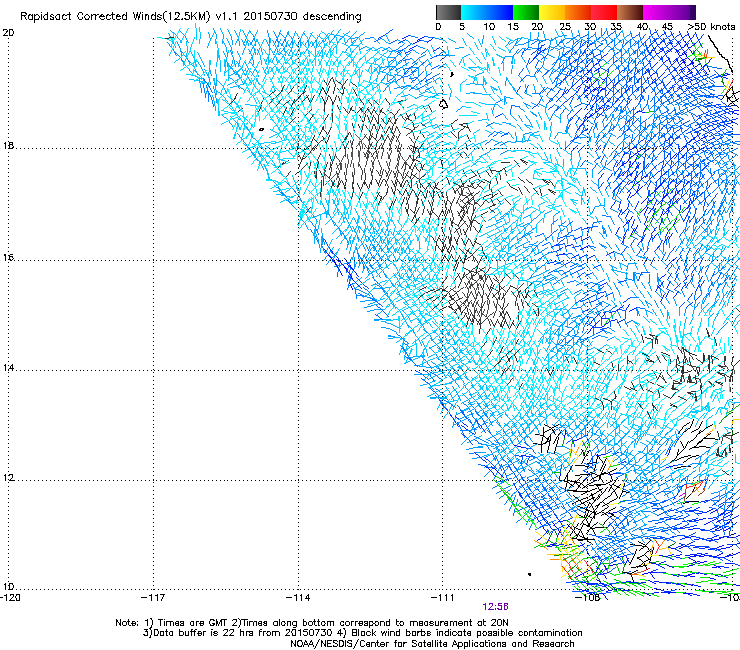Click the purple '12:56' measurement time label
Viewport: 740px width, 650px height.
[x=496, y=607]
